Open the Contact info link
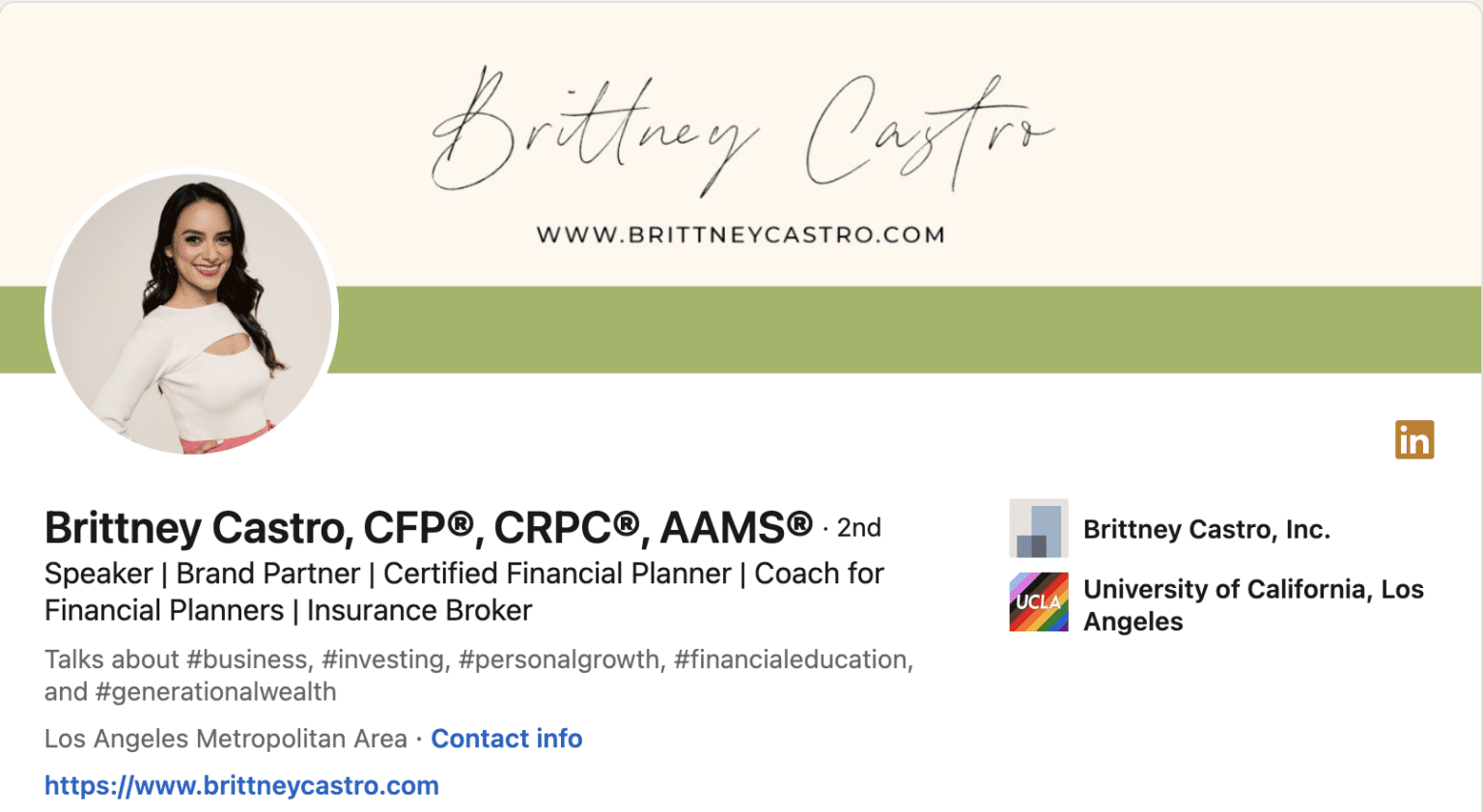 coord(506,739)
